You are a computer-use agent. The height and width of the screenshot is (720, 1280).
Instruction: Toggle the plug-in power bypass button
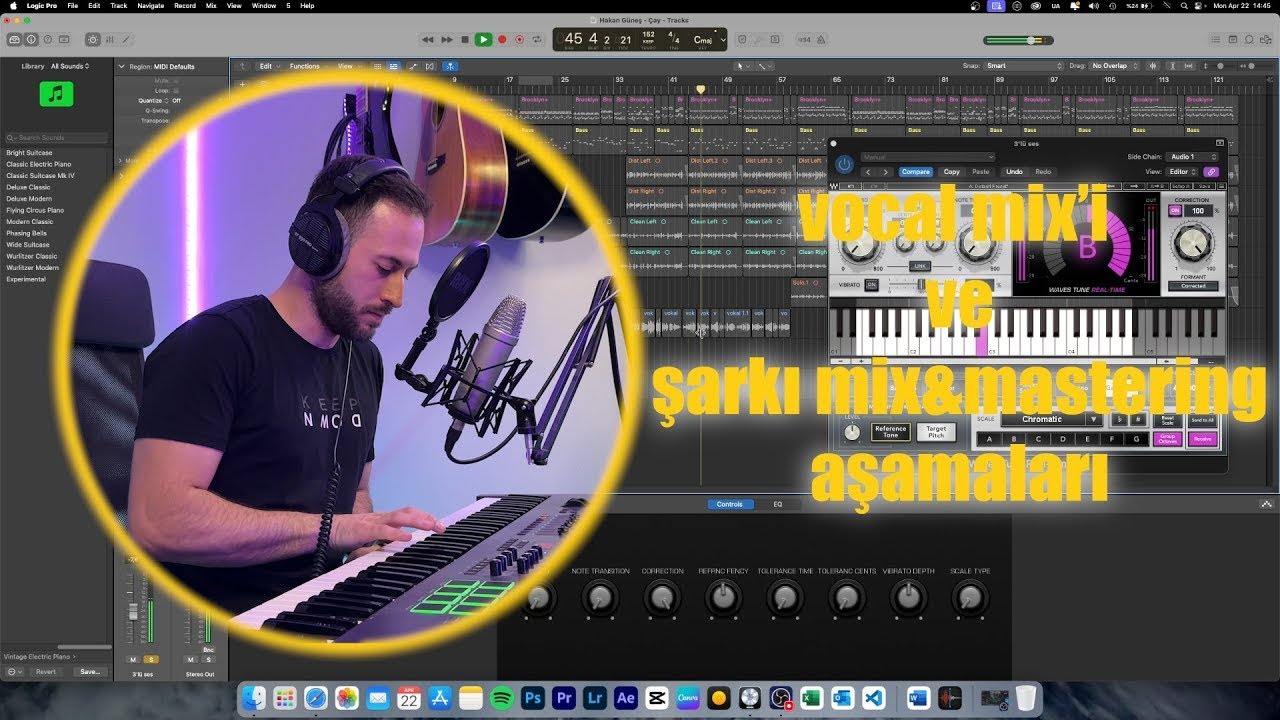845,164
